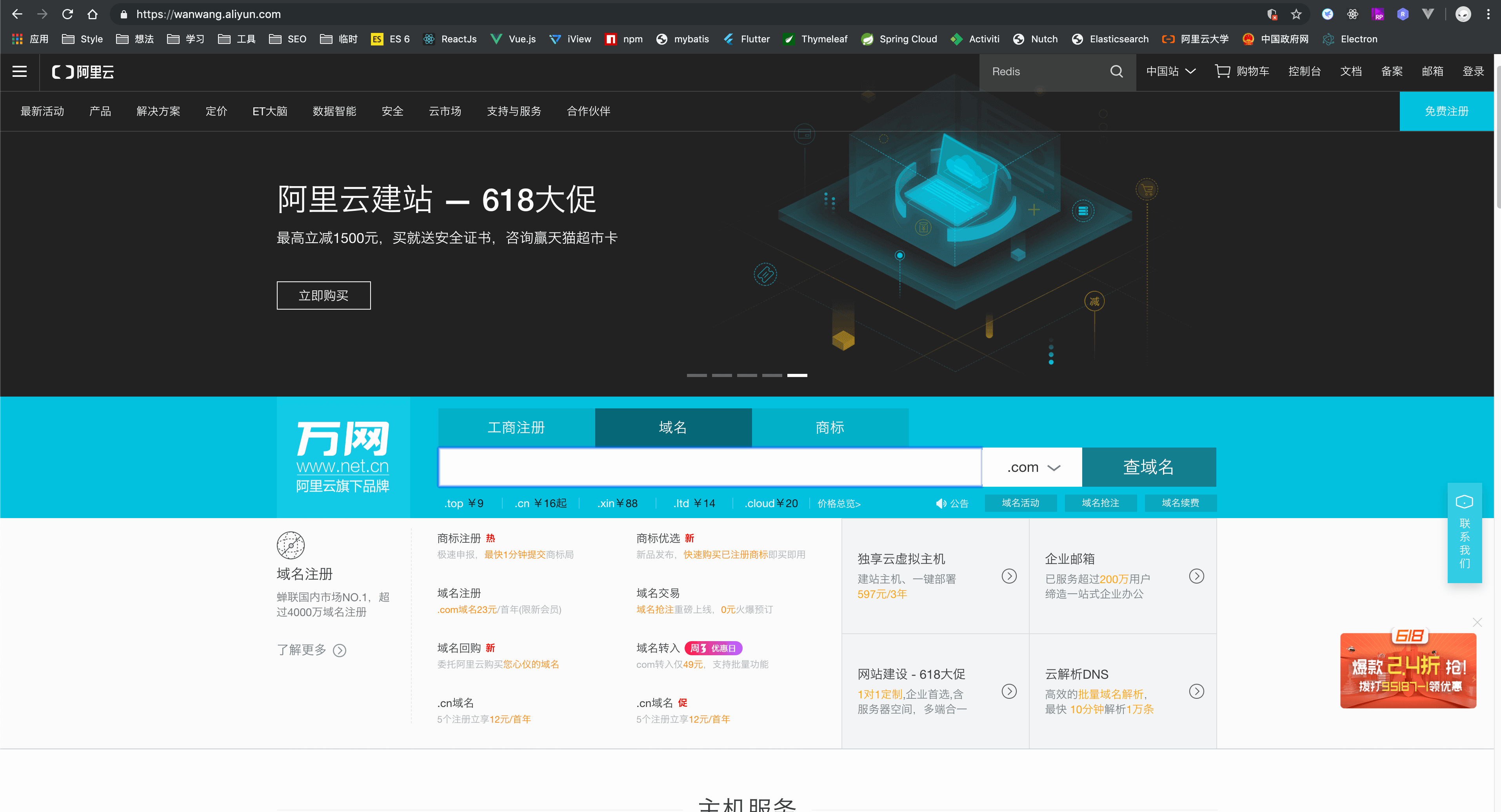Open the Spring Cloud bookmark
Viewport: 1501px width, 812px height.
899,39
